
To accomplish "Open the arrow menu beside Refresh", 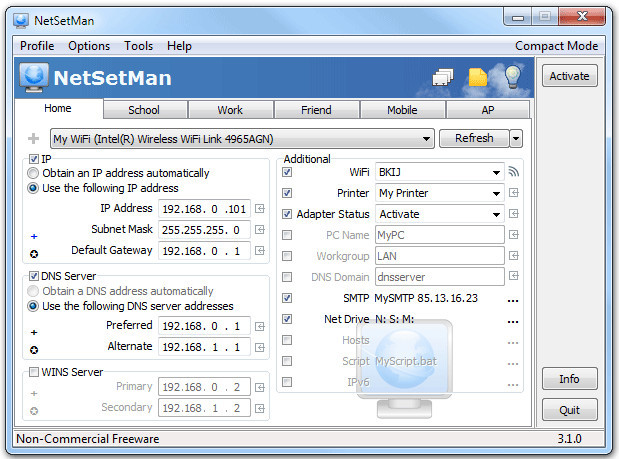I will click(x=516, y=139).
